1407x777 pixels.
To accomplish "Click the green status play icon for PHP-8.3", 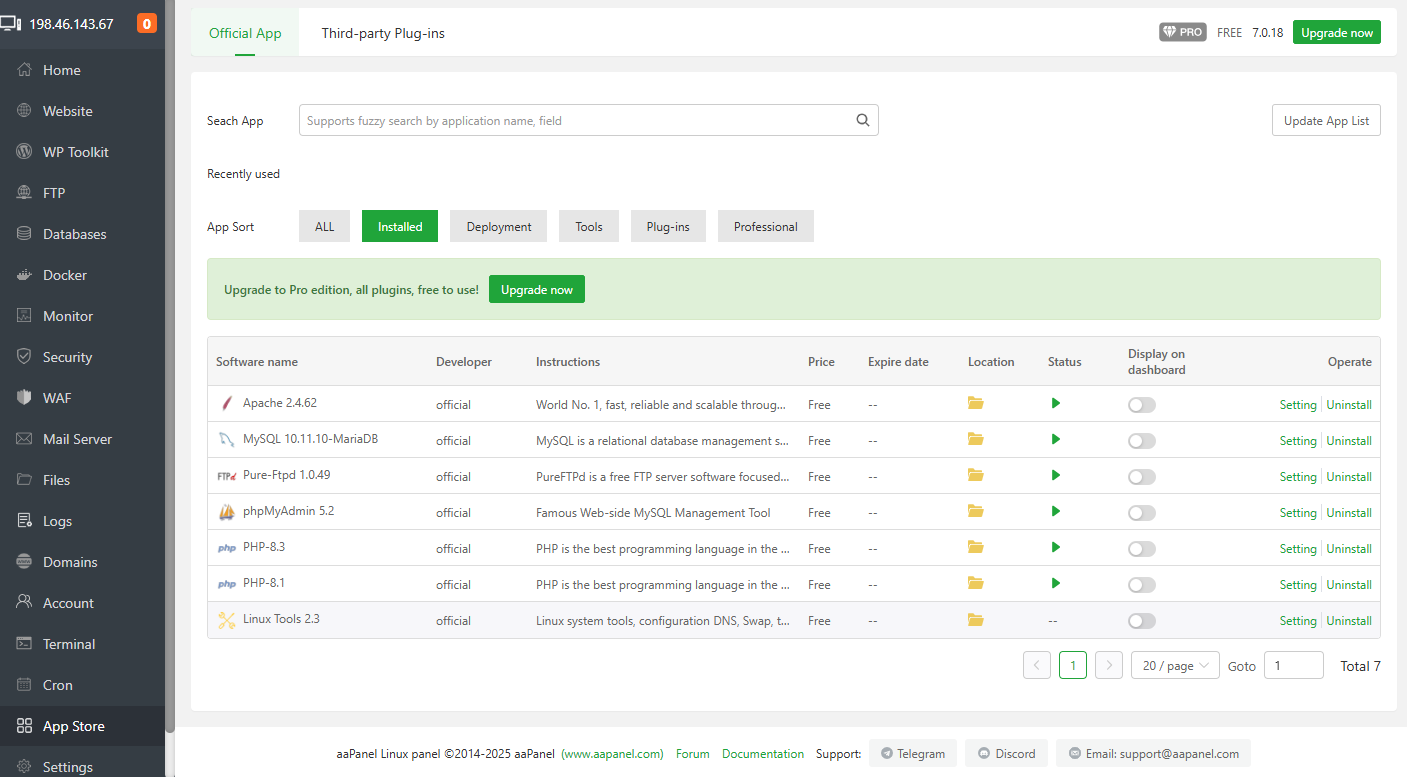I will click(x=1055, y=547).
